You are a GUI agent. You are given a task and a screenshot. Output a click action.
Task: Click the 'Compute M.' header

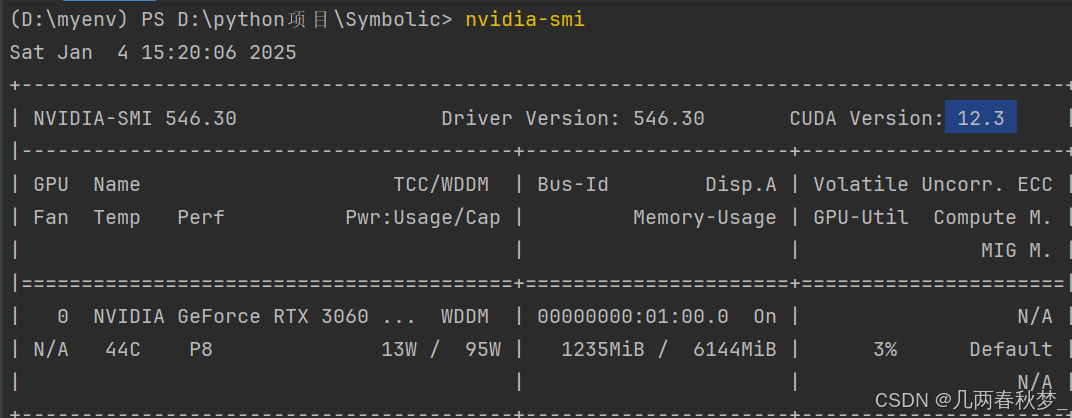click(993, 218)
